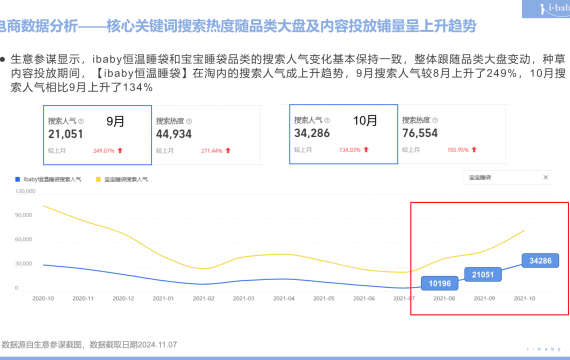Click the 134.03% growth figure
Image resolution: width=570 pixels, height=360 pixels.
pos(350,150)
